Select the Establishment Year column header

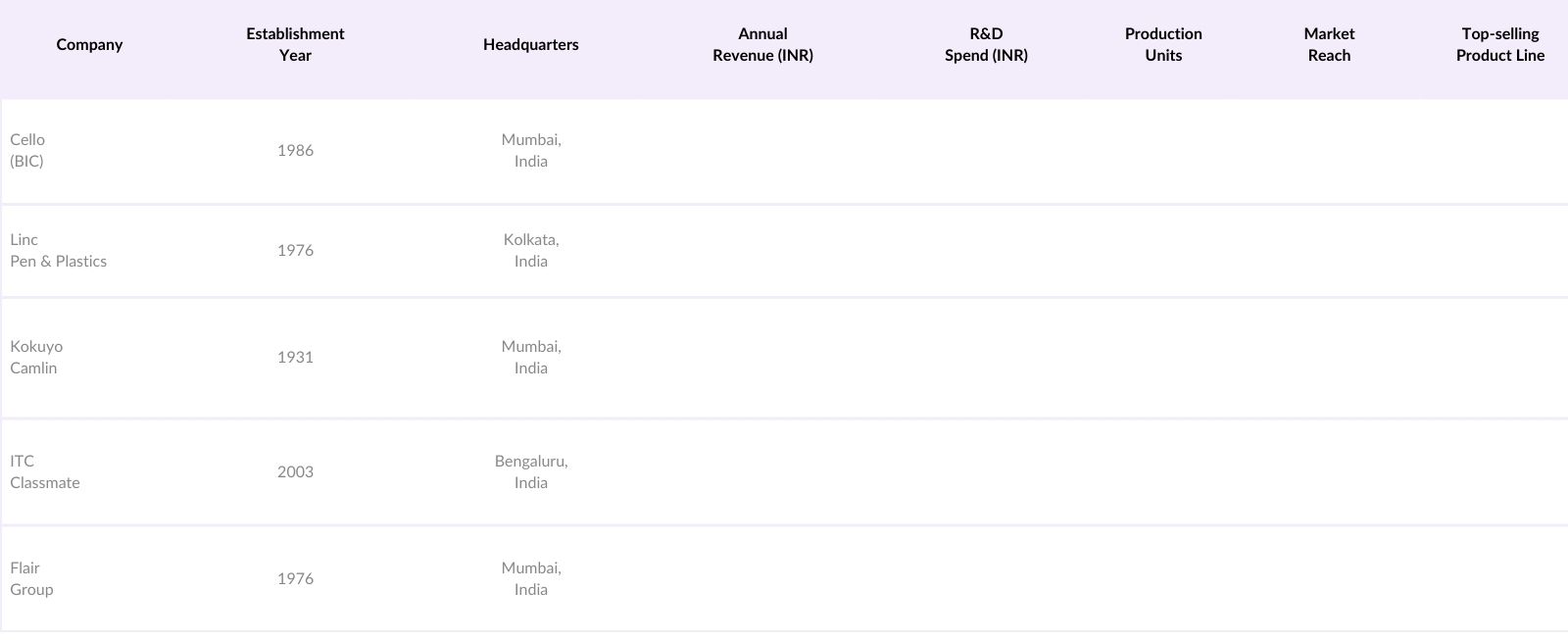click(x=295, y=45)
